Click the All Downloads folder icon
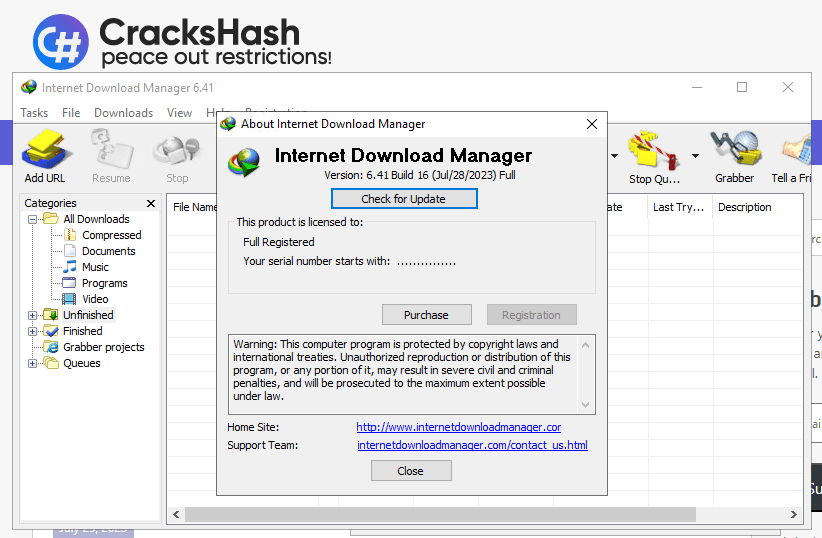822x538 pixels. point(51,219)
